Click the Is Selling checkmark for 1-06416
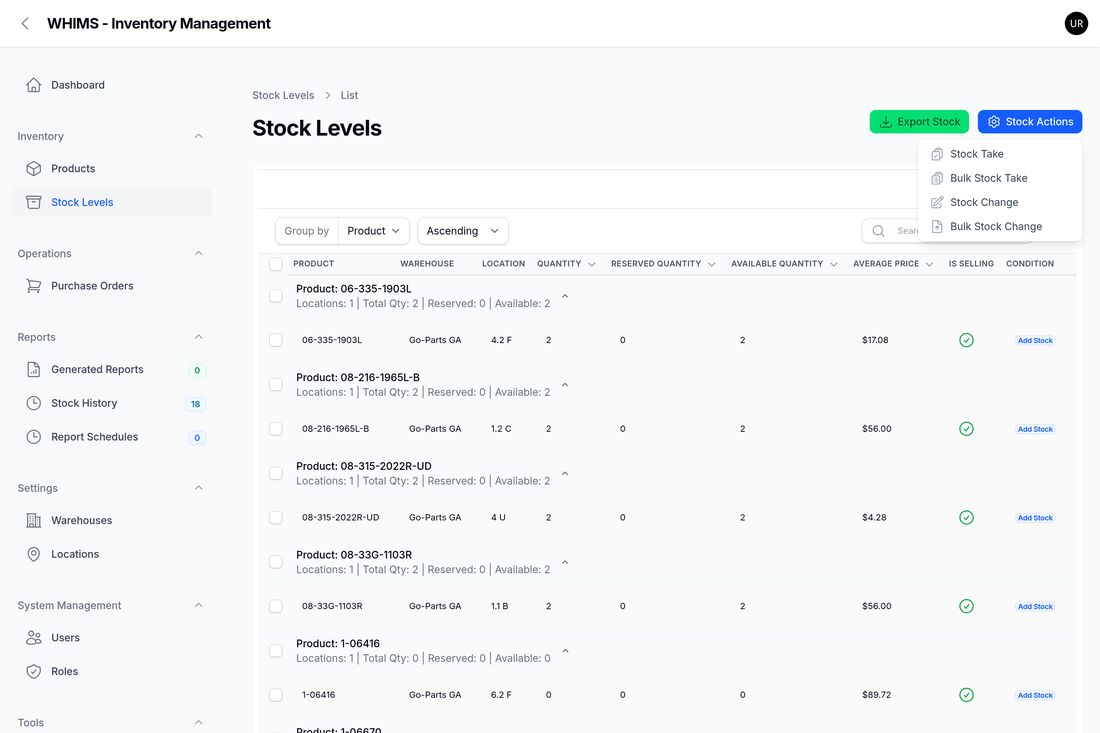Screen dimensions: 1100x733 pos(966,695)
